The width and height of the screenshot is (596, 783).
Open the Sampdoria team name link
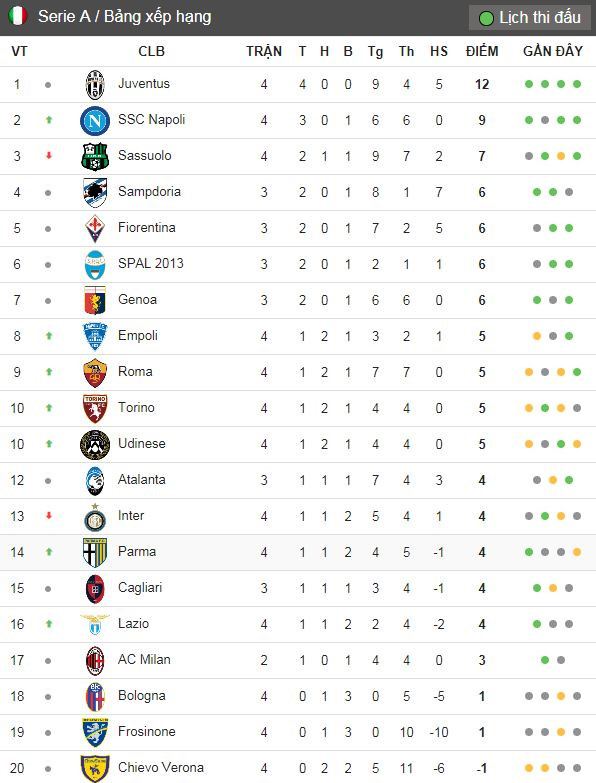149,192
